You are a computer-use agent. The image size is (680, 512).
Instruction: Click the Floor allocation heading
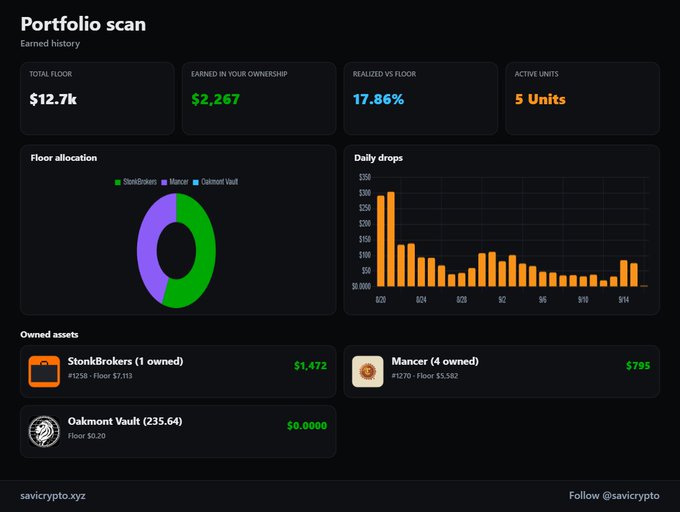[64, 158]
